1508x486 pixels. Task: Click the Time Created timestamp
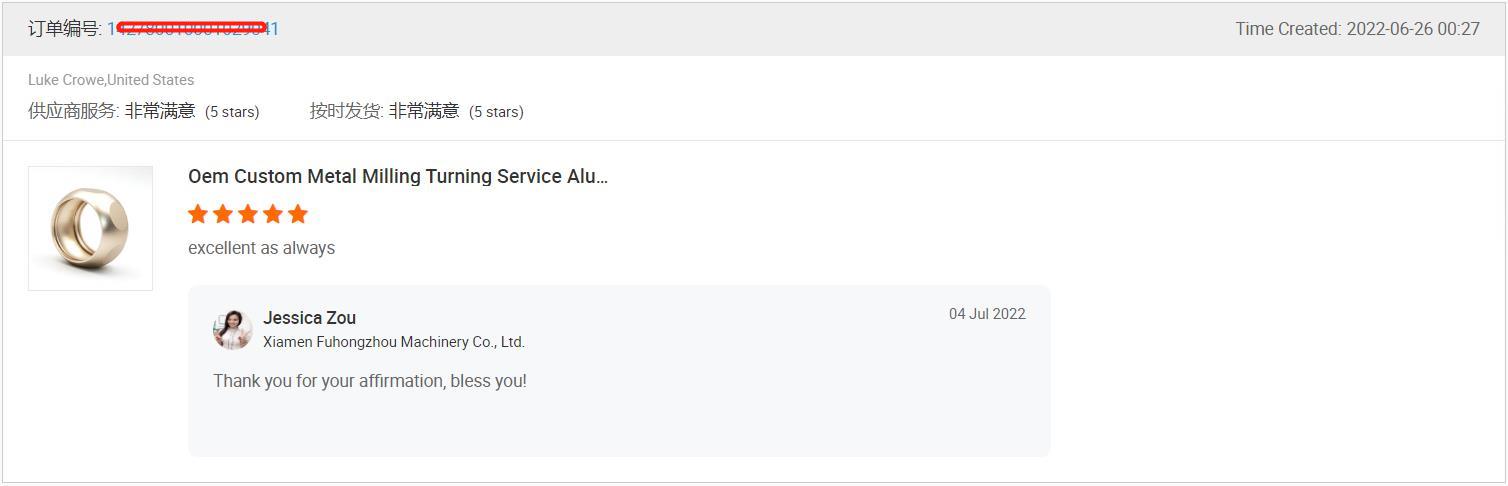(x=1357, y=29)
